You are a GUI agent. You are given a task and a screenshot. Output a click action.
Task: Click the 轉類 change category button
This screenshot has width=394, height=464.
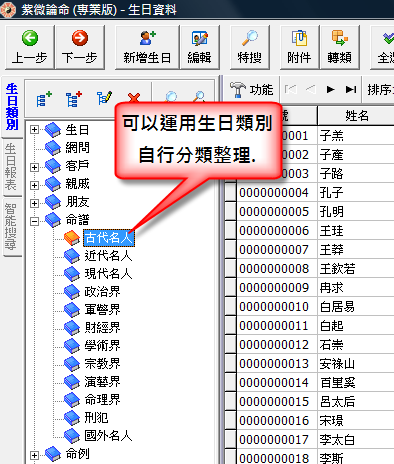tap(339, 47)
